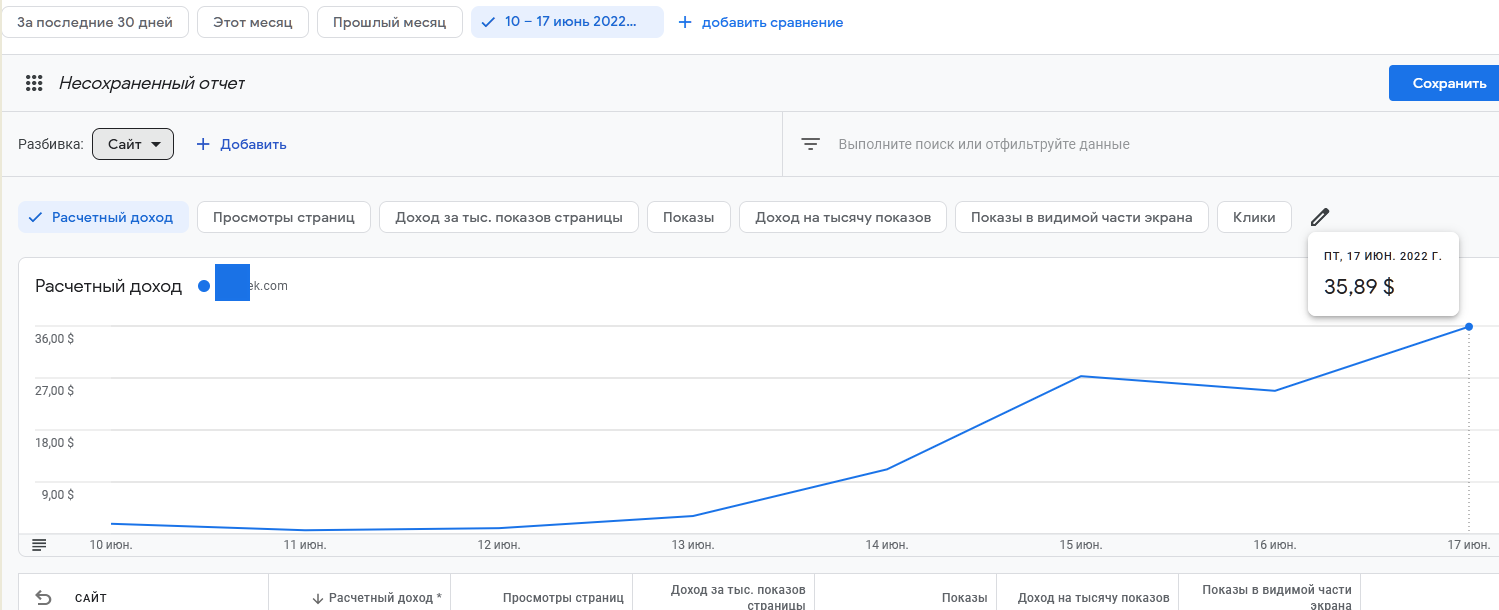The height and width of the screenshot is (610, 1499).
Task: Click the chart legend lines icon
Action: pyautogui.click(x=39, y=544)
